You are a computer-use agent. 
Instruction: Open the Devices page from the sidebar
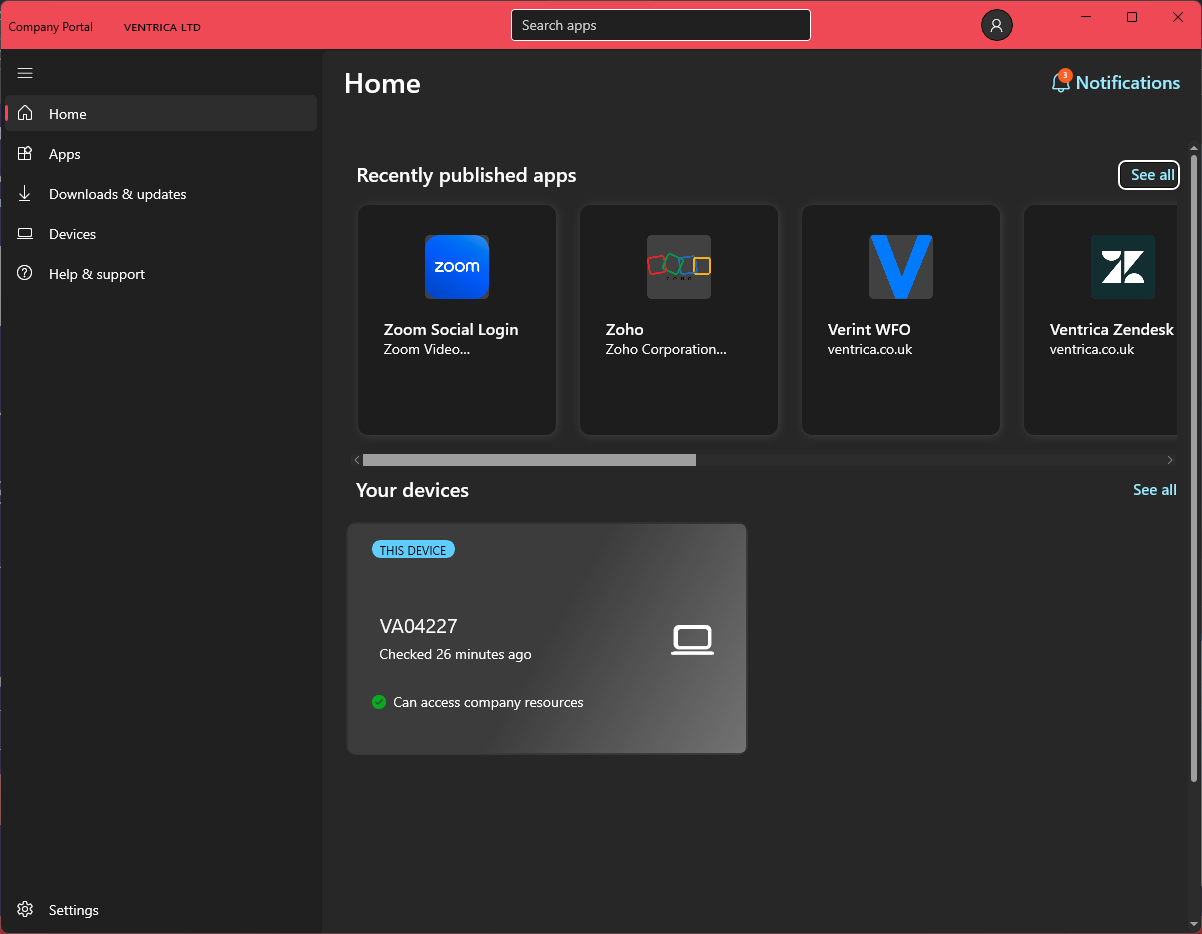(x=72, y=234)
